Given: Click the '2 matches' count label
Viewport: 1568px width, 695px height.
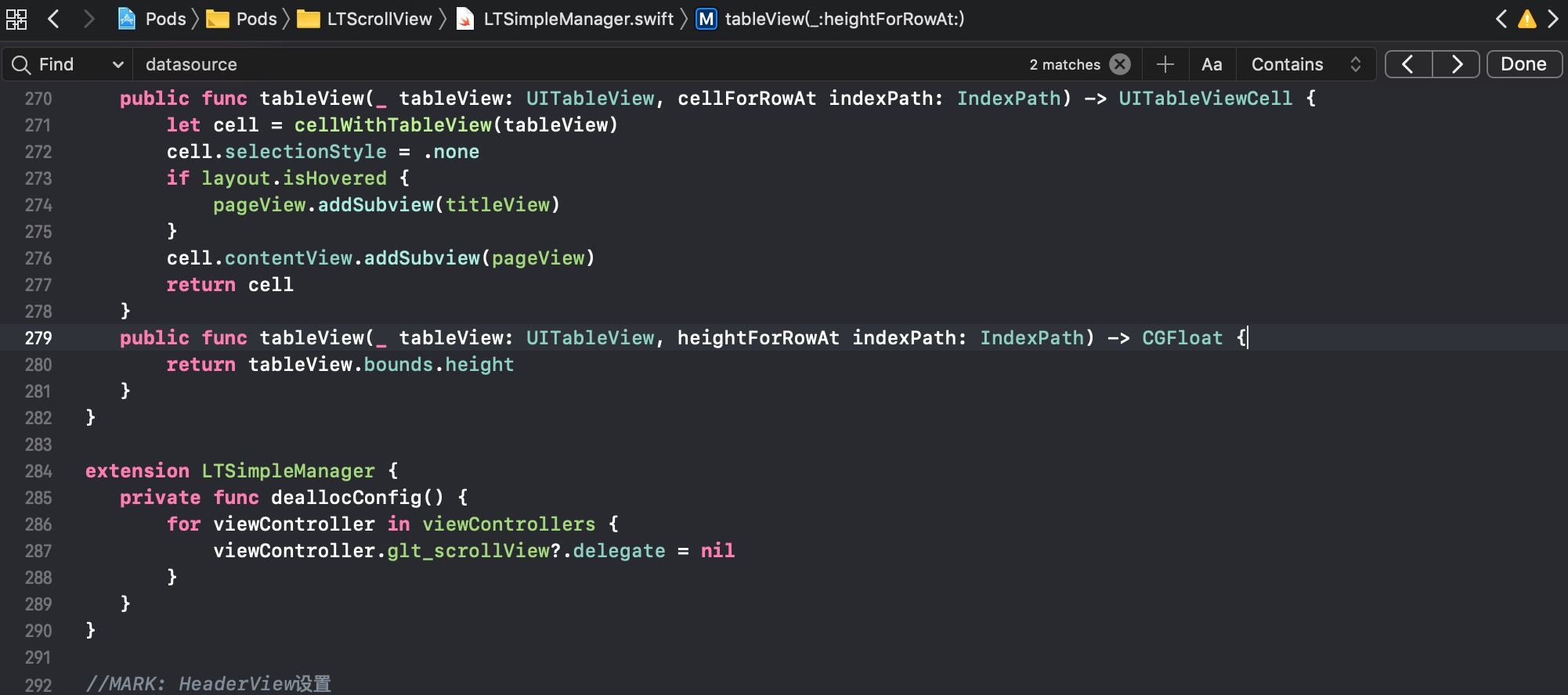Looking at the screenshot, I should point(1064,64).
